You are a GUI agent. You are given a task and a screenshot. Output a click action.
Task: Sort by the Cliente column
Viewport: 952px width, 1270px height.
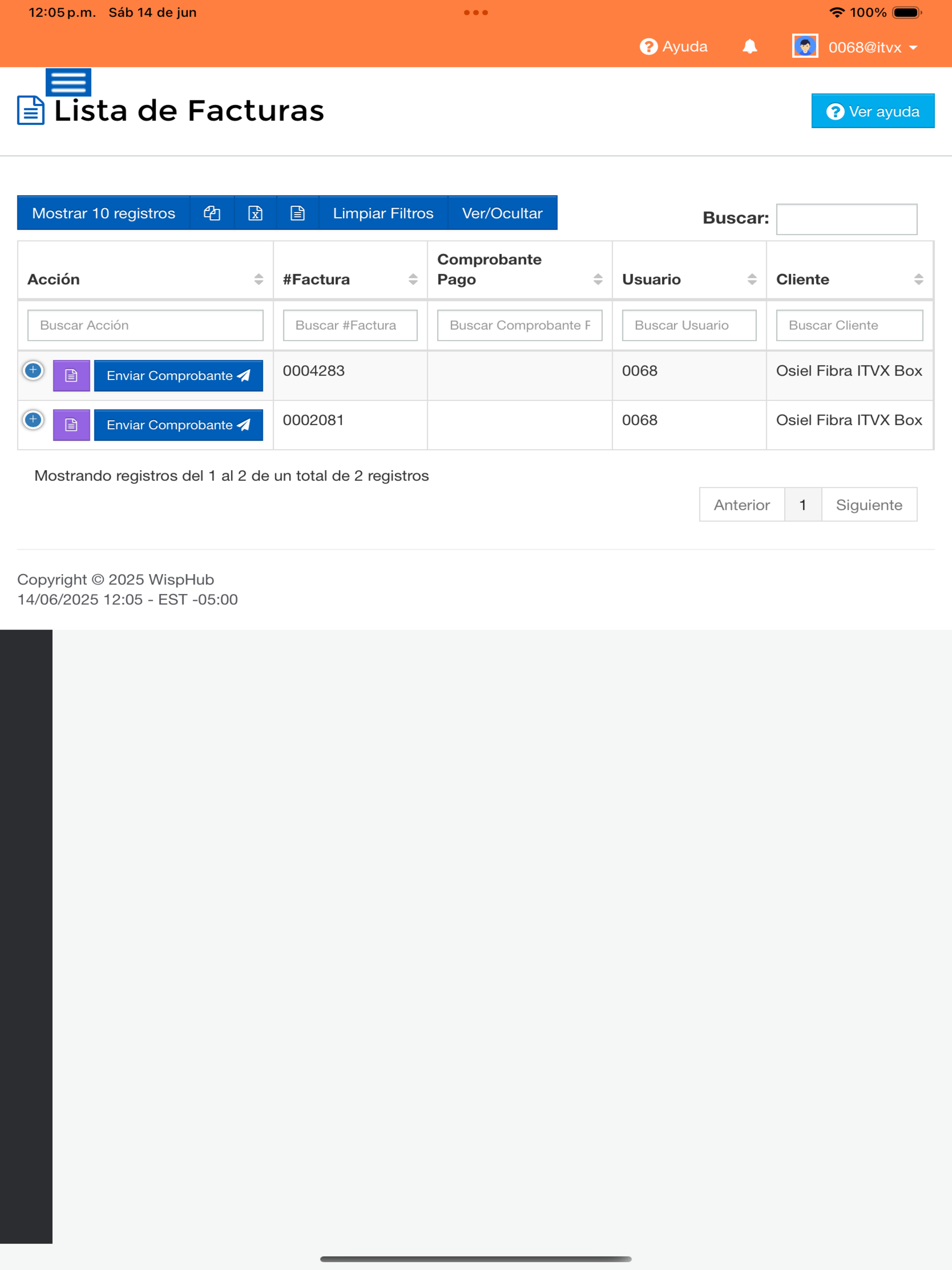tap(850, 270)
